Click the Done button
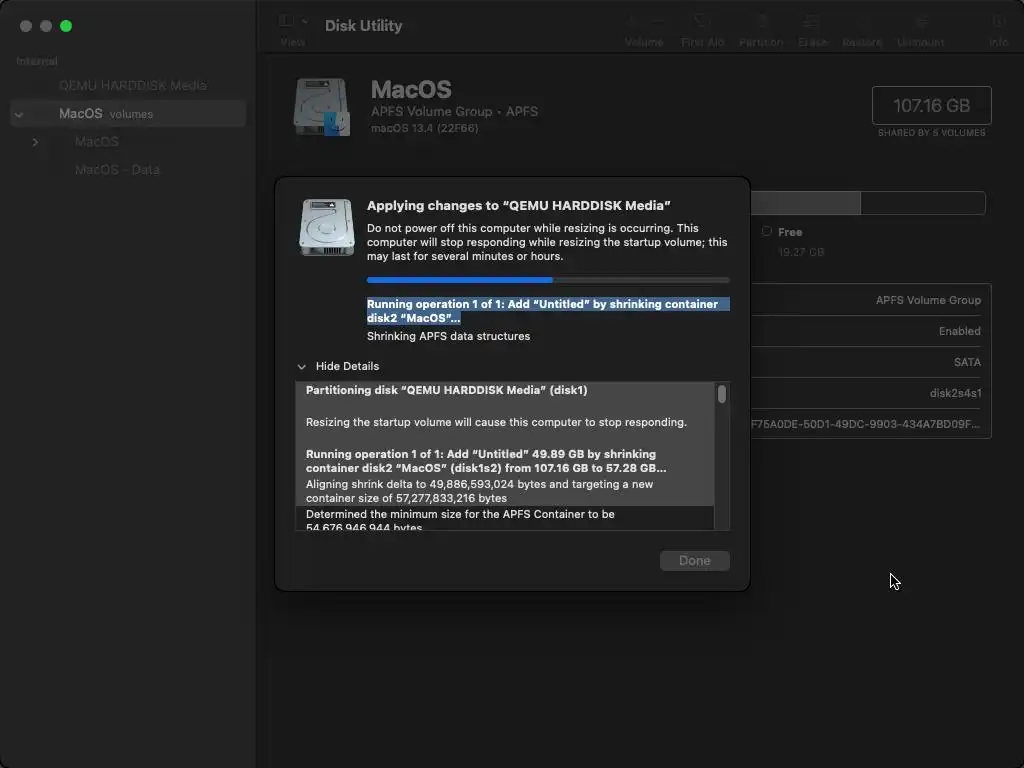The image size is (1024, 768). [694, 561]
